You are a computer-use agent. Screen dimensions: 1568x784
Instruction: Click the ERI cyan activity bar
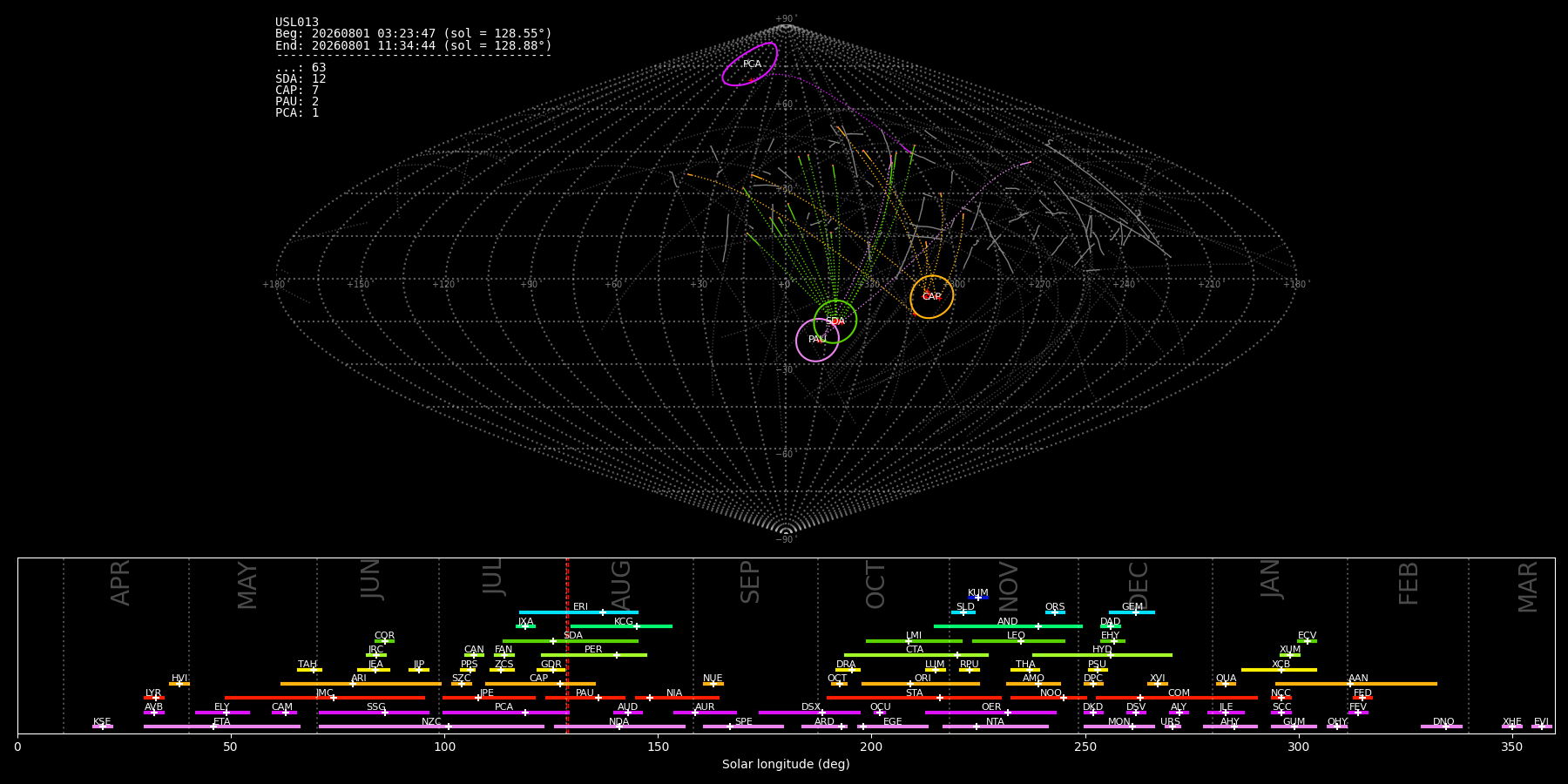click(x=578, y=612)
